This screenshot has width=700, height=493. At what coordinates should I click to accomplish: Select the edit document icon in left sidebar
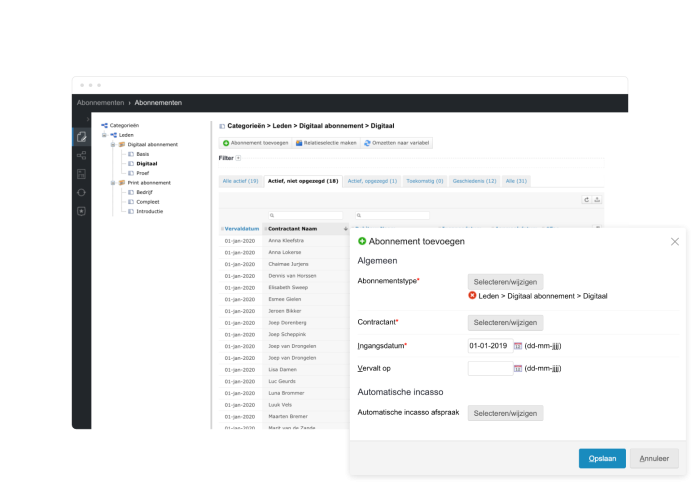[81, 137]
